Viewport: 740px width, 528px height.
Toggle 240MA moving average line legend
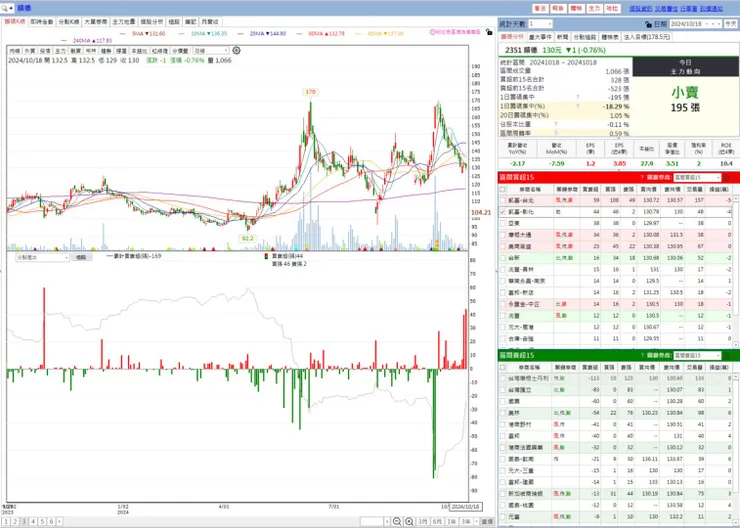[87, 41]
